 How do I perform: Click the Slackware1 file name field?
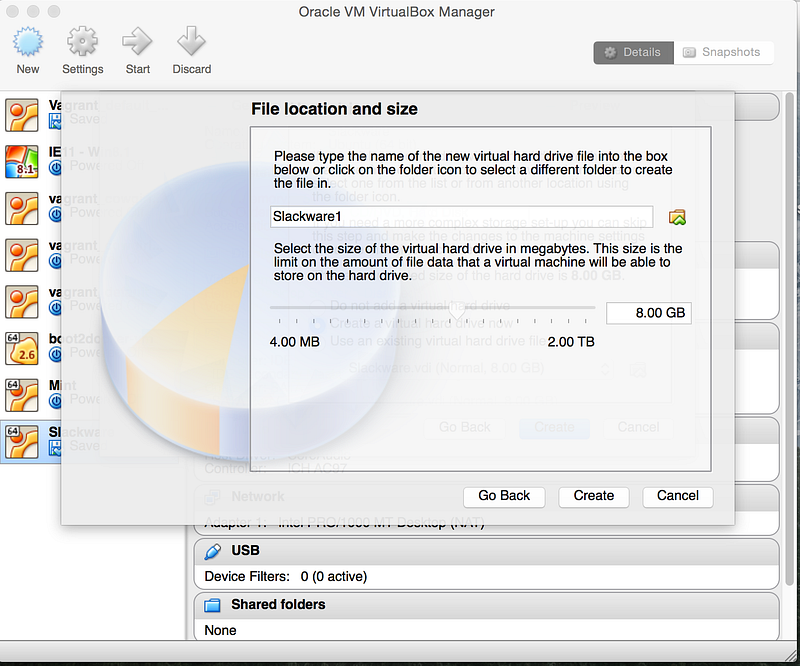pyautogui.click(x=461, y=216)
